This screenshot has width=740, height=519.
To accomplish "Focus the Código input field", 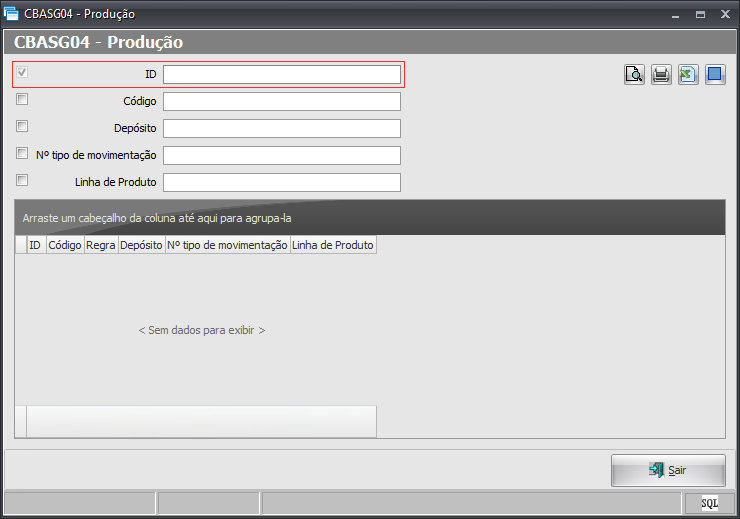I will coord(282,101).
